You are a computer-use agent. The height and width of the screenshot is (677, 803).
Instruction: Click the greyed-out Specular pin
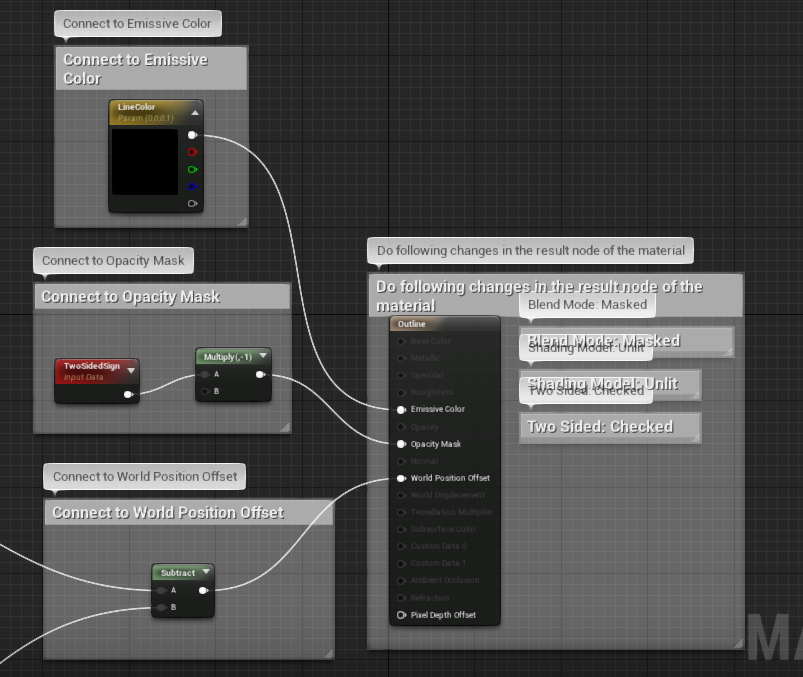pos(402,375)
